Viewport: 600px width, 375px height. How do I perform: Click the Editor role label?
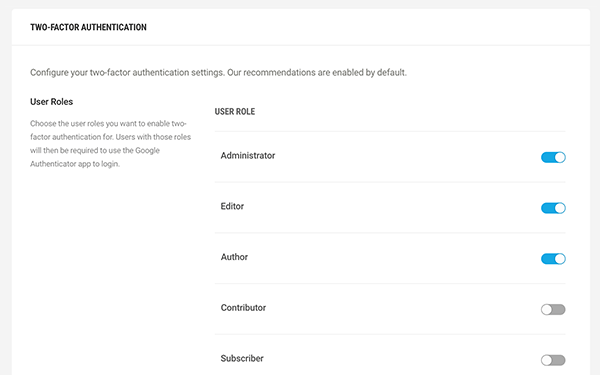232,206
